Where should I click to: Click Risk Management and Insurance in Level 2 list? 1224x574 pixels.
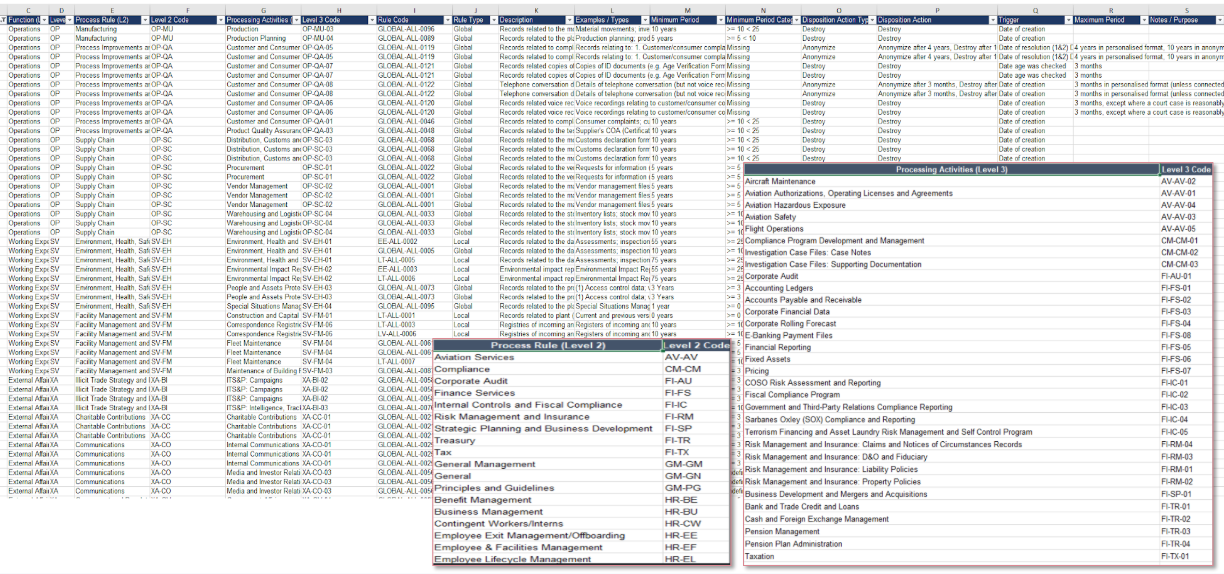pos(547,417)
